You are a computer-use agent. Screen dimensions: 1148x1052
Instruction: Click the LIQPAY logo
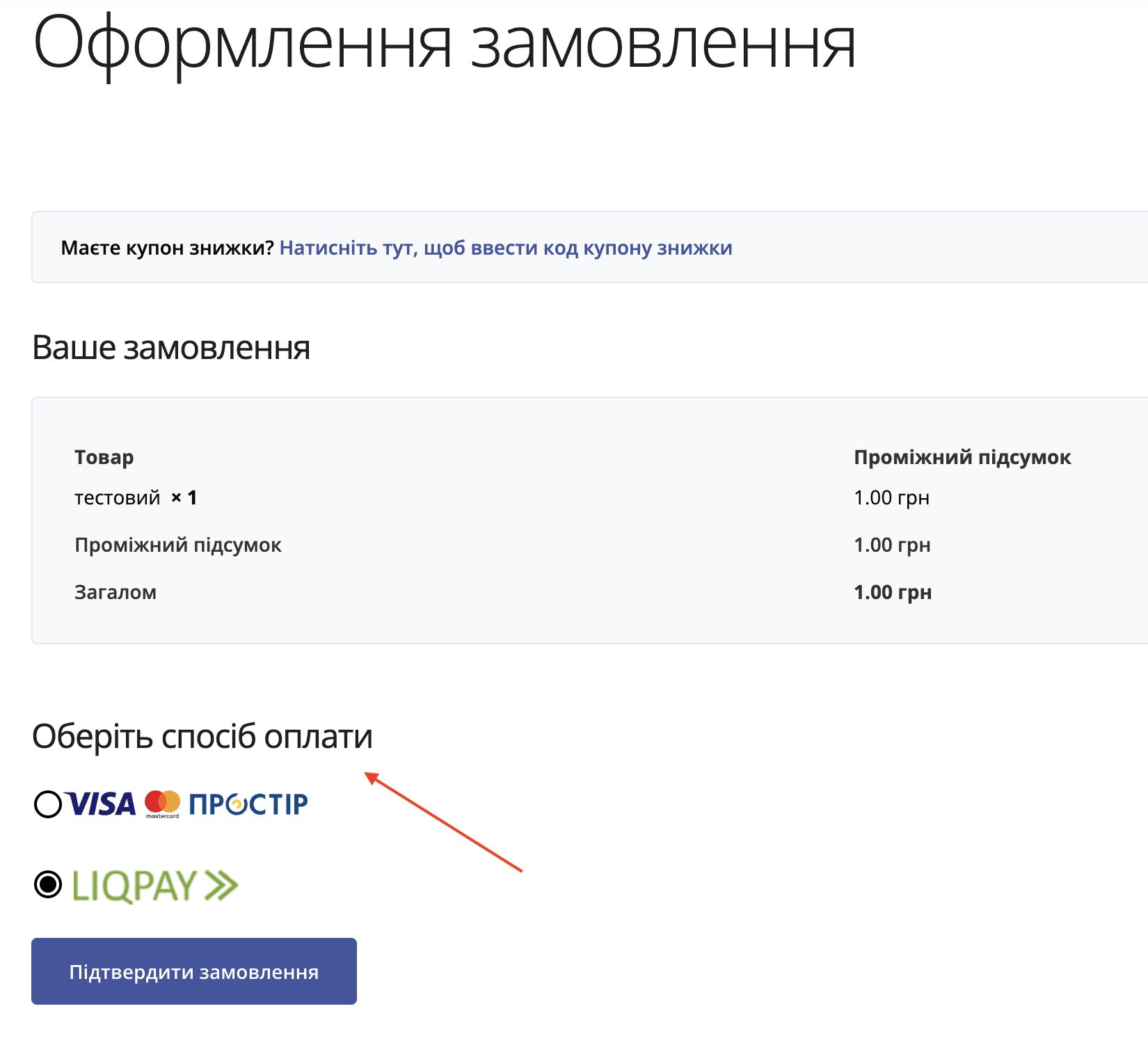pos(155,886)
